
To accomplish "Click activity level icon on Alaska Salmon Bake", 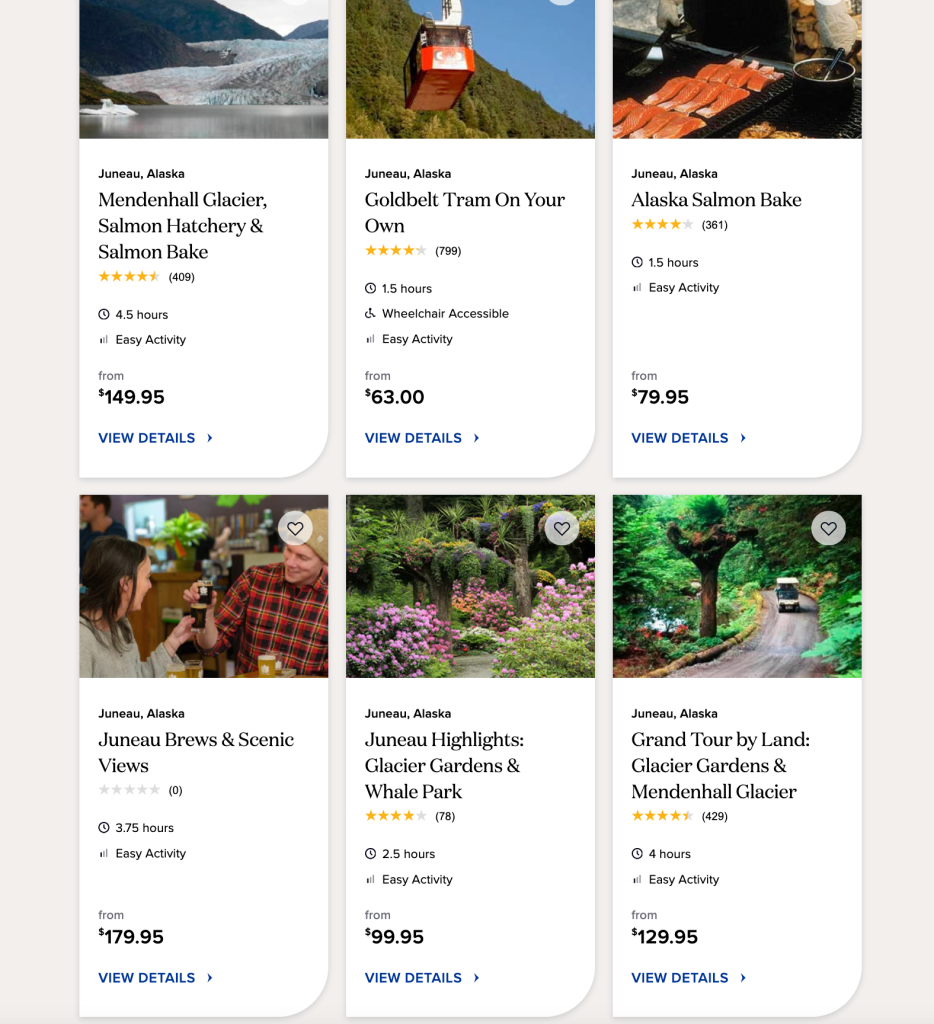I will [637, 288].
